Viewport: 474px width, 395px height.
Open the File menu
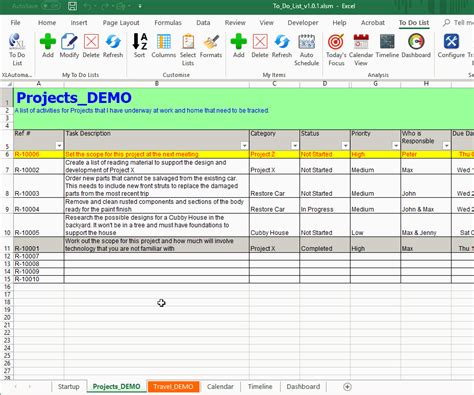pos(15,23)
